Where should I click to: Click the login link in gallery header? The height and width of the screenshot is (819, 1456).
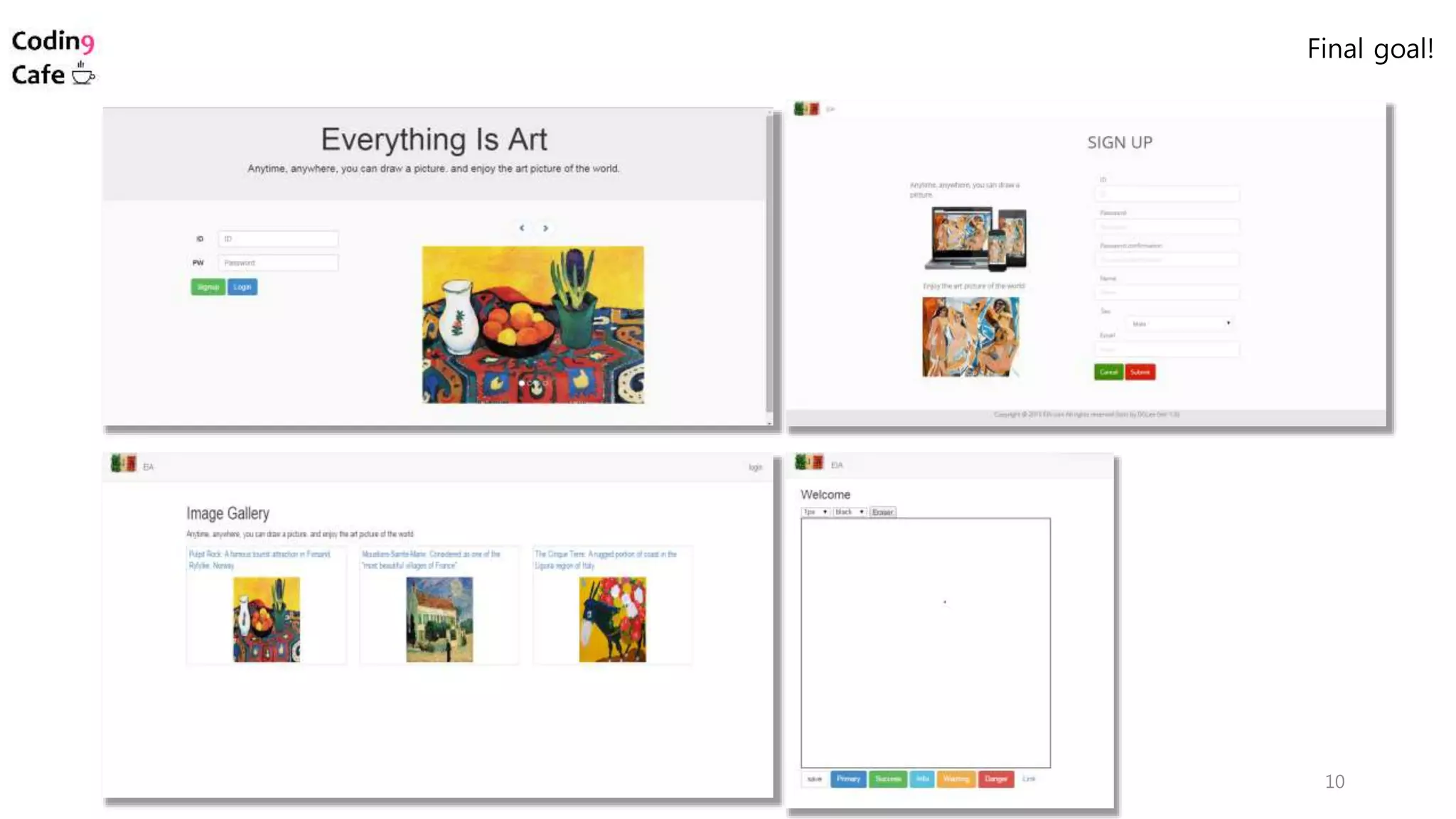coord(755,467)
